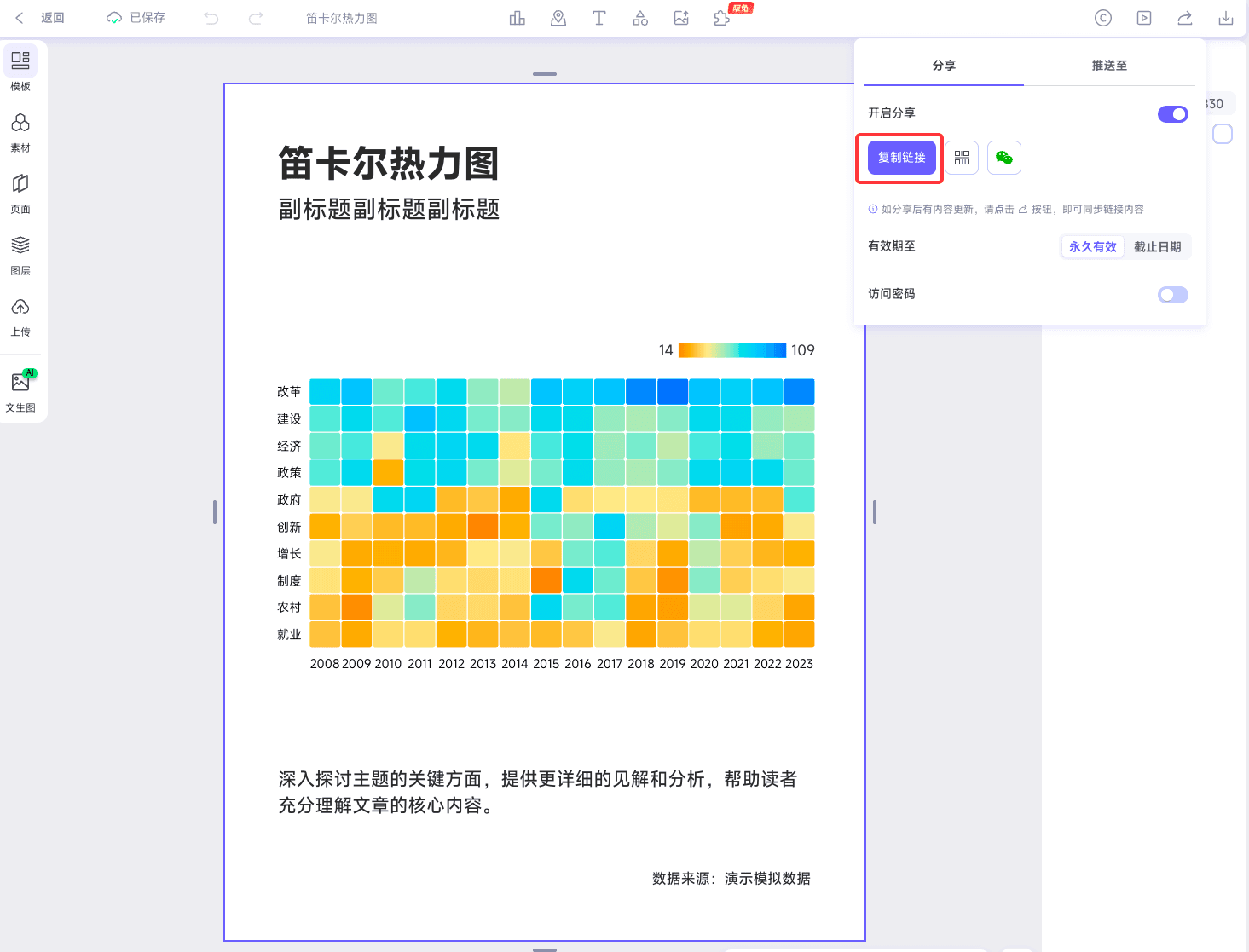Click the 2023 axis label

(799, 664)
